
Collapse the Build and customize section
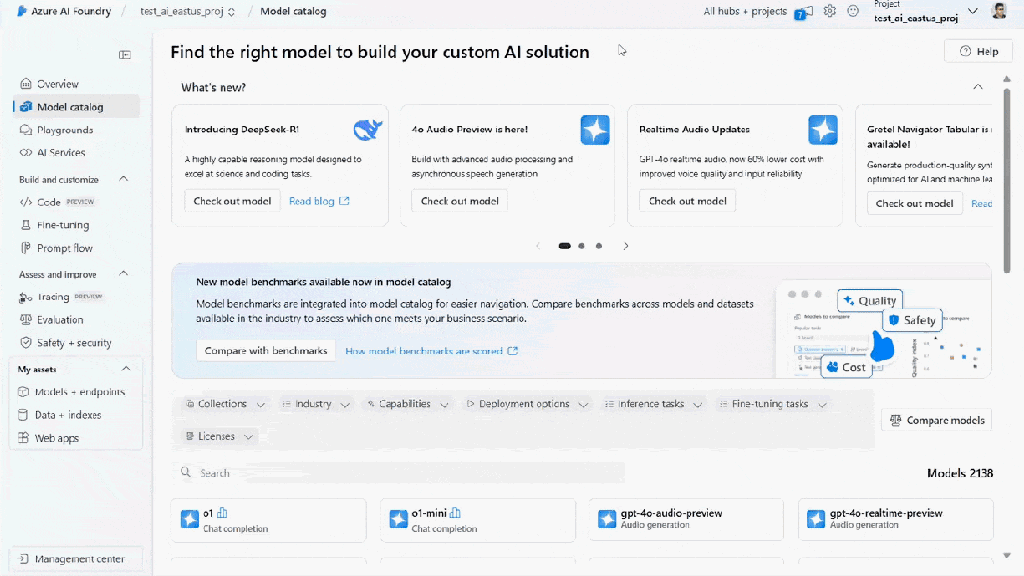tap(123, 179)
